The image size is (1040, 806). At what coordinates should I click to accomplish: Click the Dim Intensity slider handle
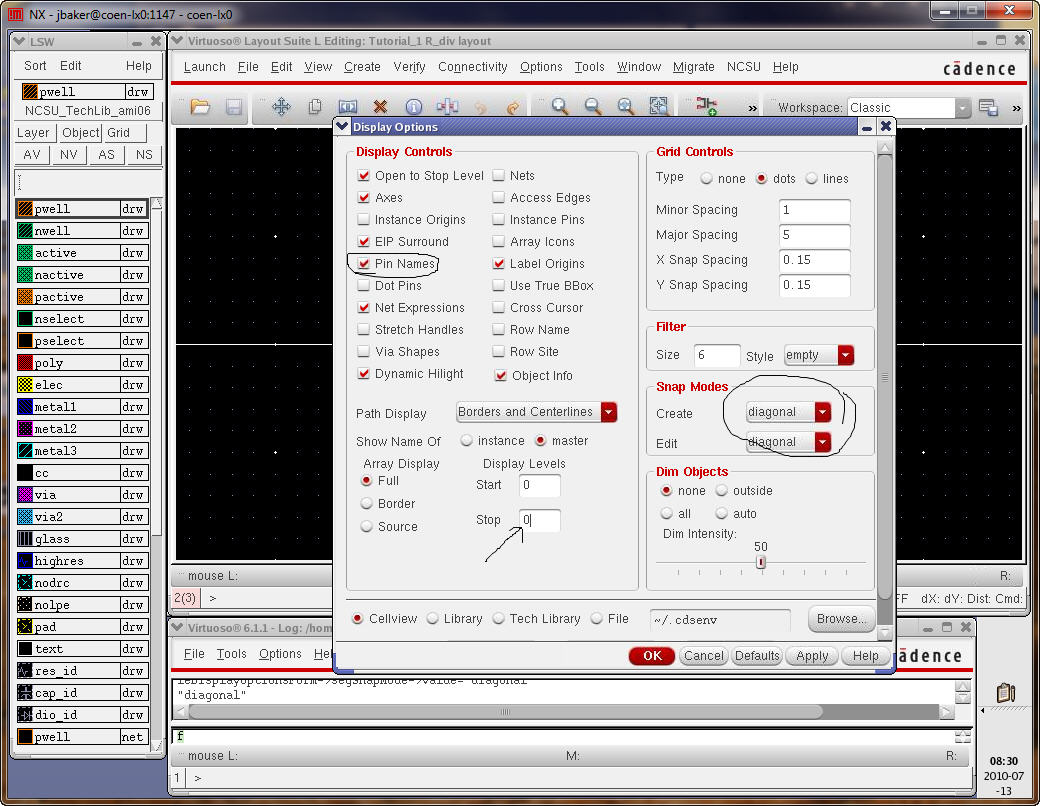(761, 562)
